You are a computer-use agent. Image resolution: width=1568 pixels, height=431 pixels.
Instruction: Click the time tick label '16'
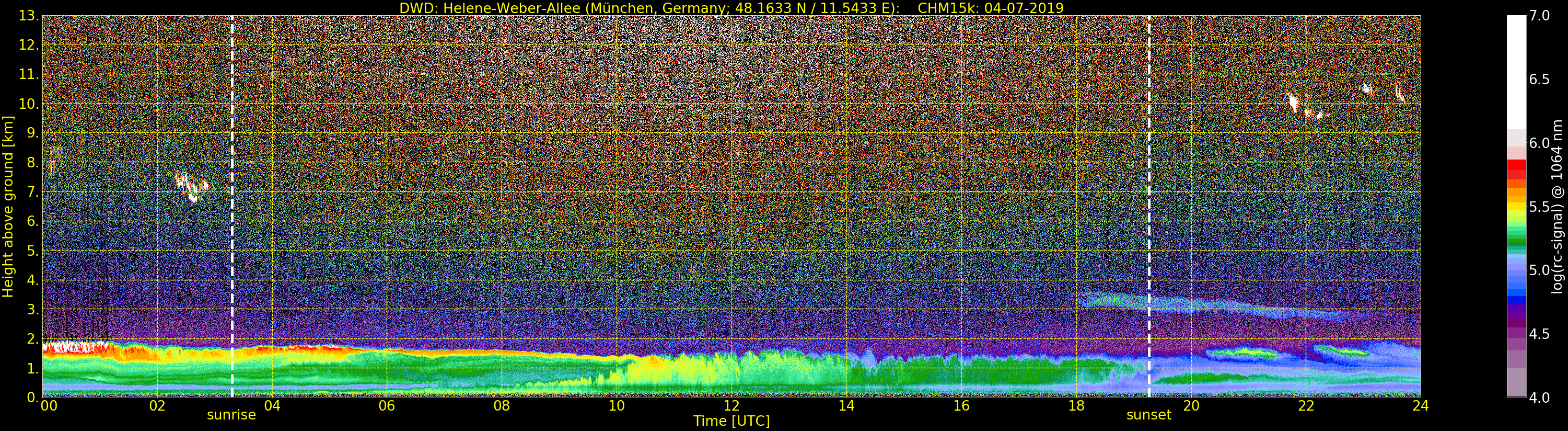pyautogui.click(x=961, y=406)
